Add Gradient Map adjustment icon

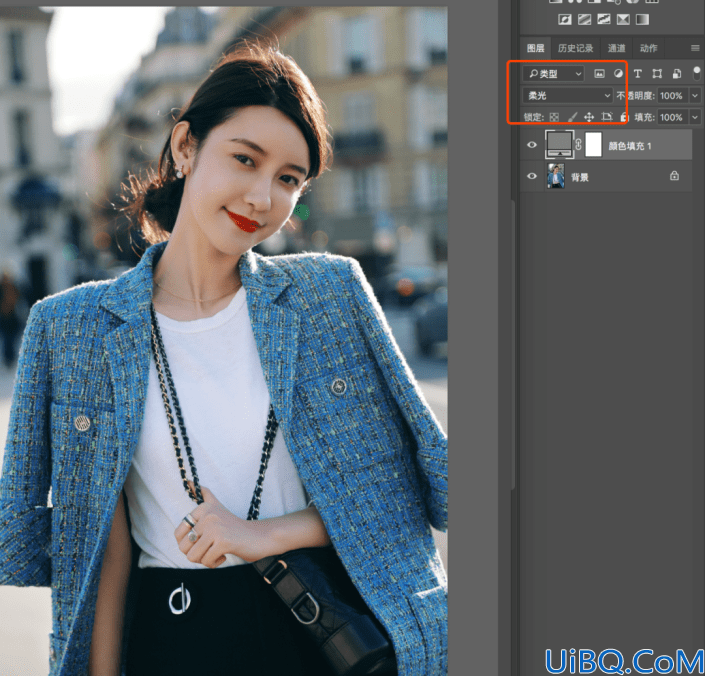point(642,19)
